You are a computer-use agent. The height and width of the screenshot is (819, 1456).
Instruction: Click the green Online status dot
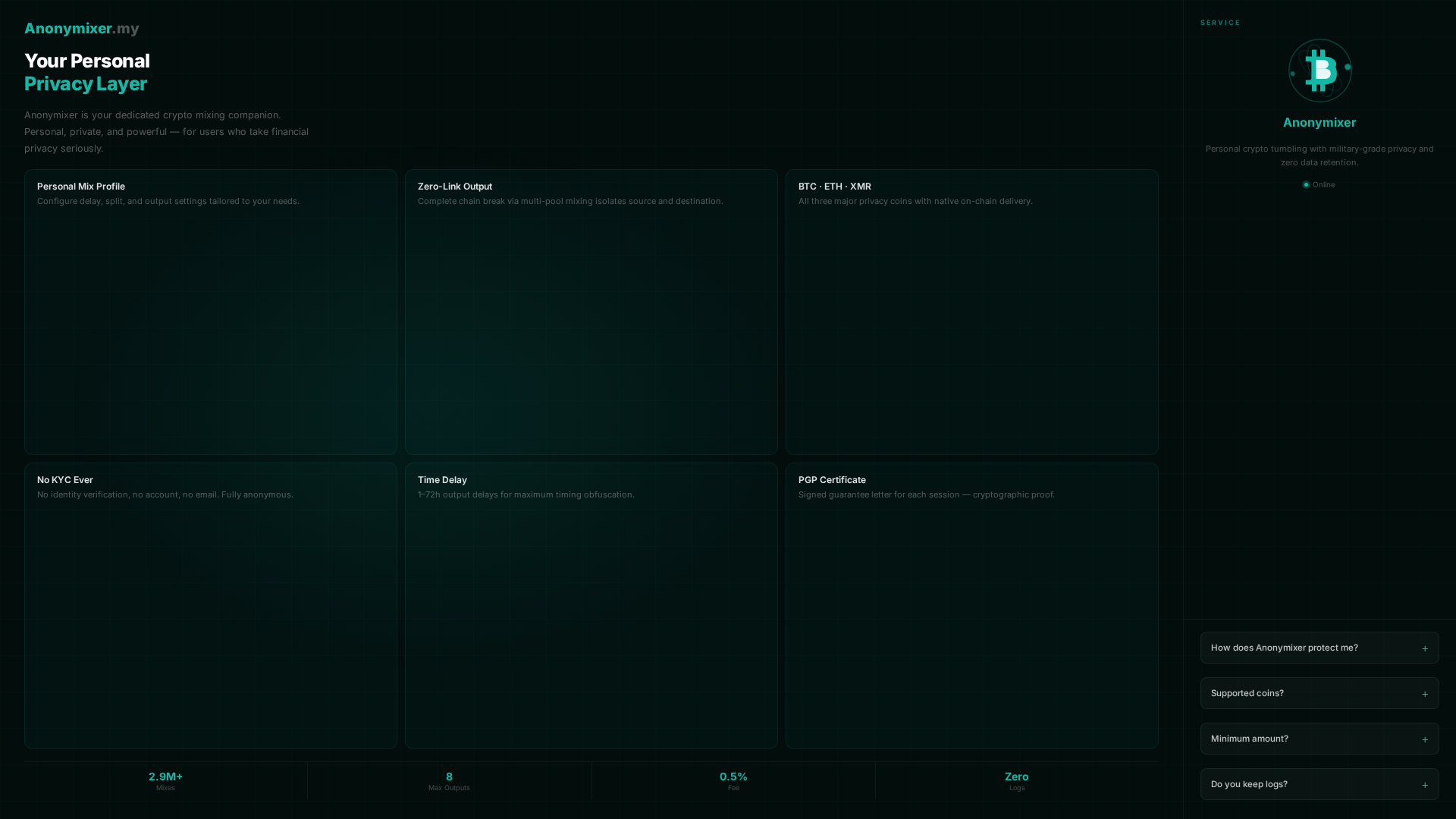(x=1306, y=185)
